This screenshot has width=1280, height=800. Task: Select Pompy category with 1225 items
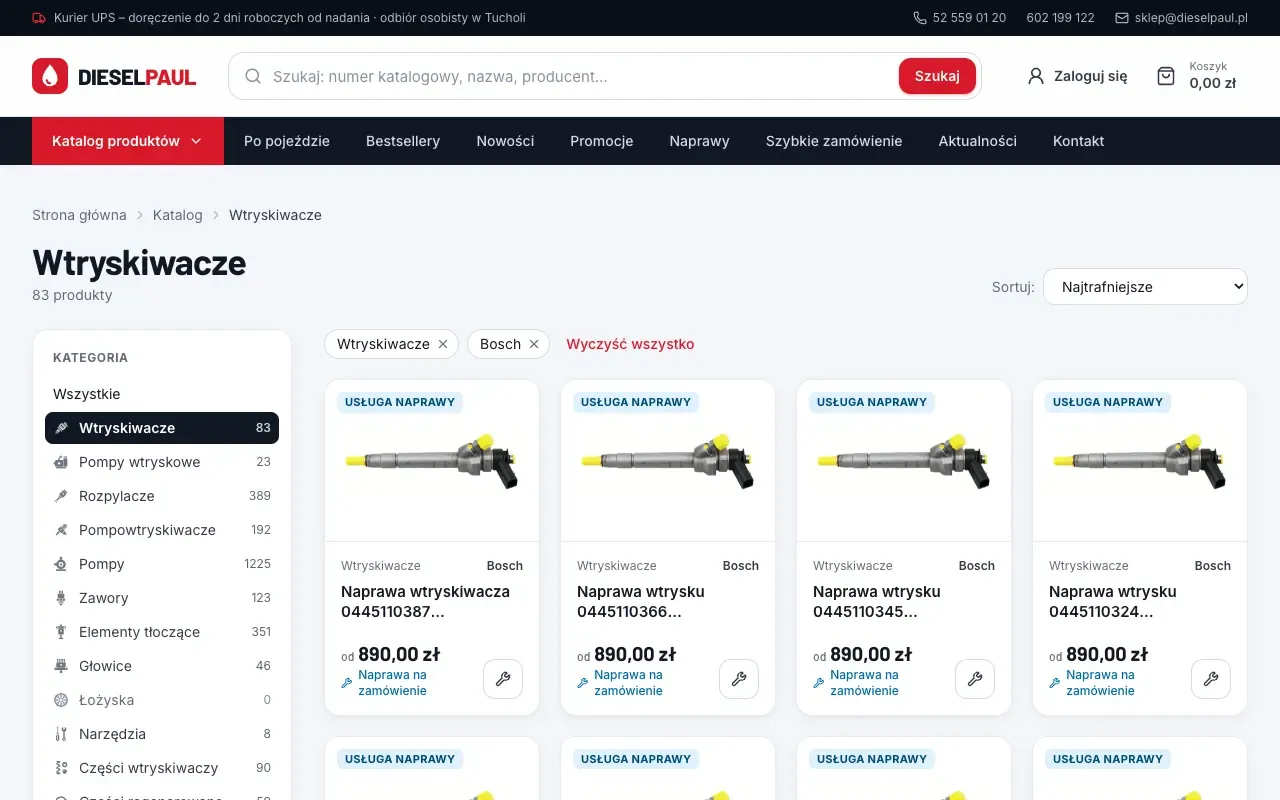click(x=162, y=564)
